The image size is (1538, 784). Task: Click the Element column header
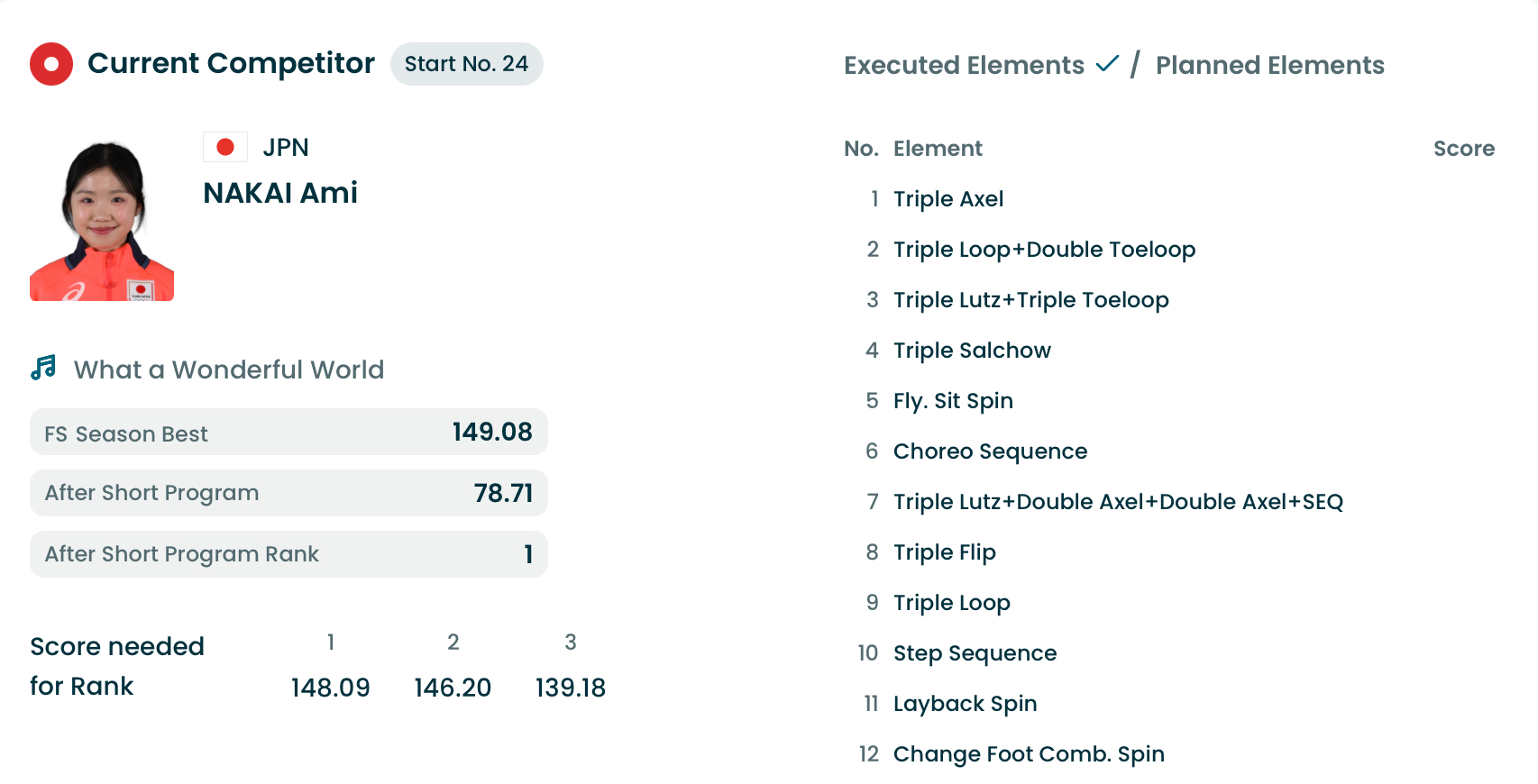pos(938,149)
